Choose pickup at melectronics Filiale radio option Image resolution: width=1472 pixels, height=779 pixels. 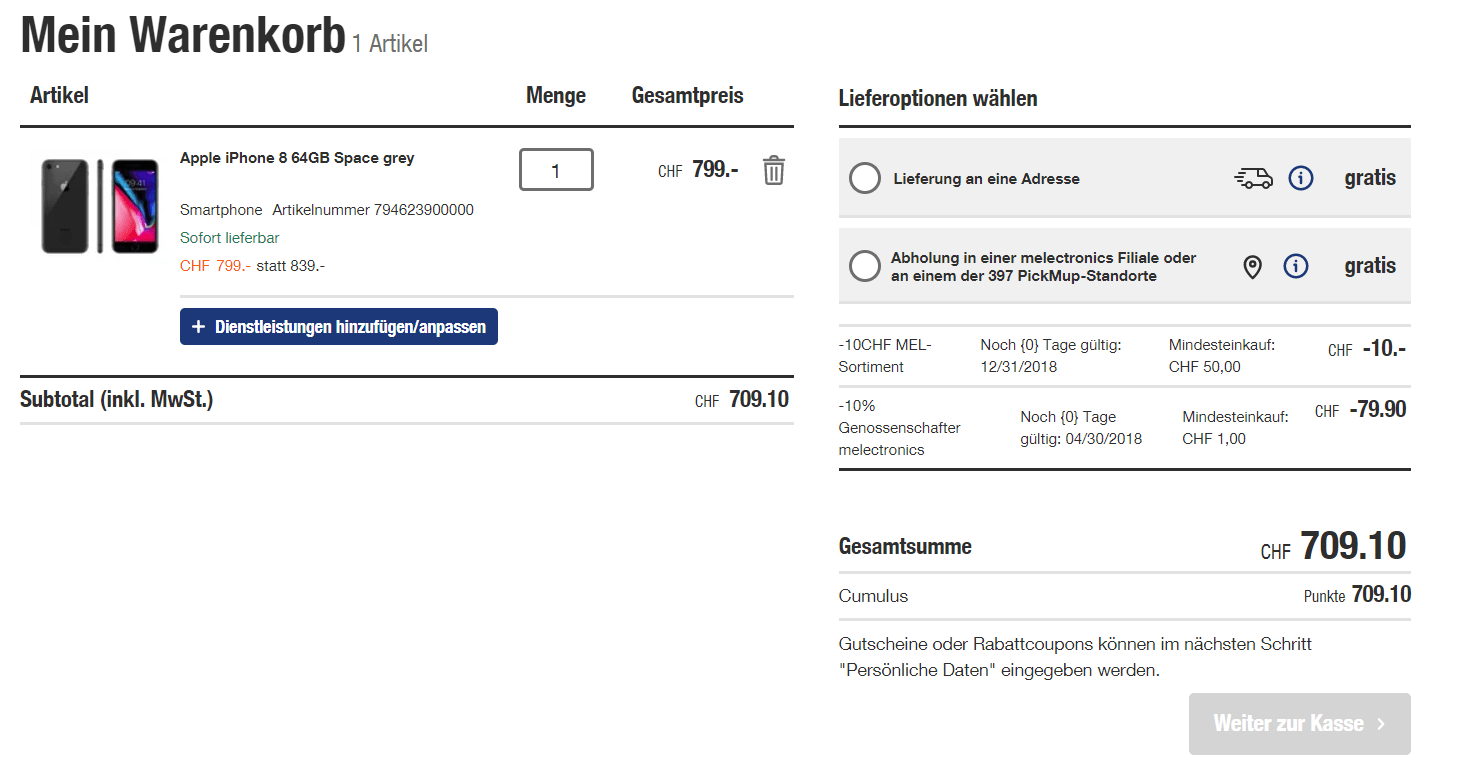tap(865, 267)
